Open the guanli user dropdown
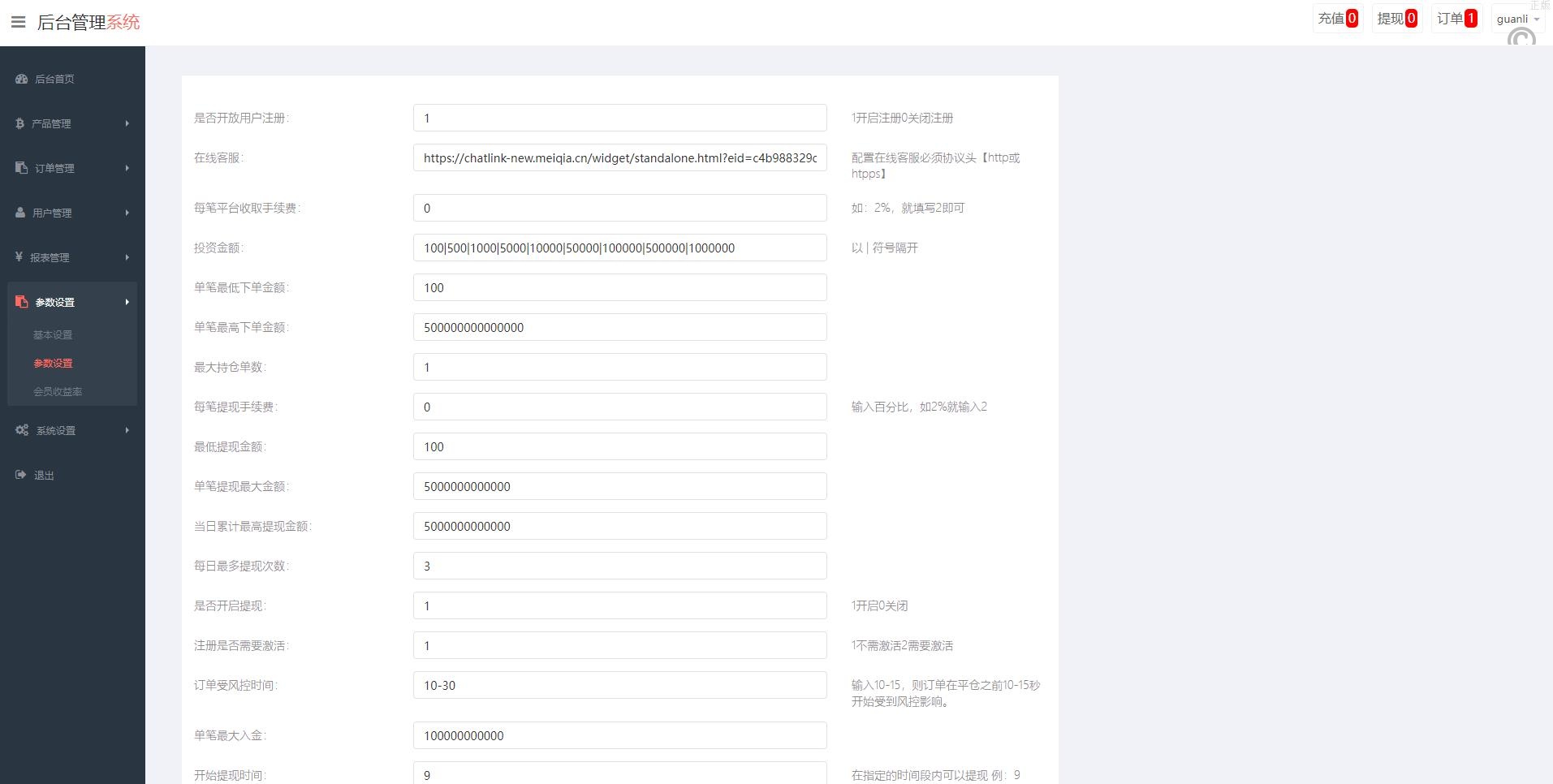 (1517, 19)
